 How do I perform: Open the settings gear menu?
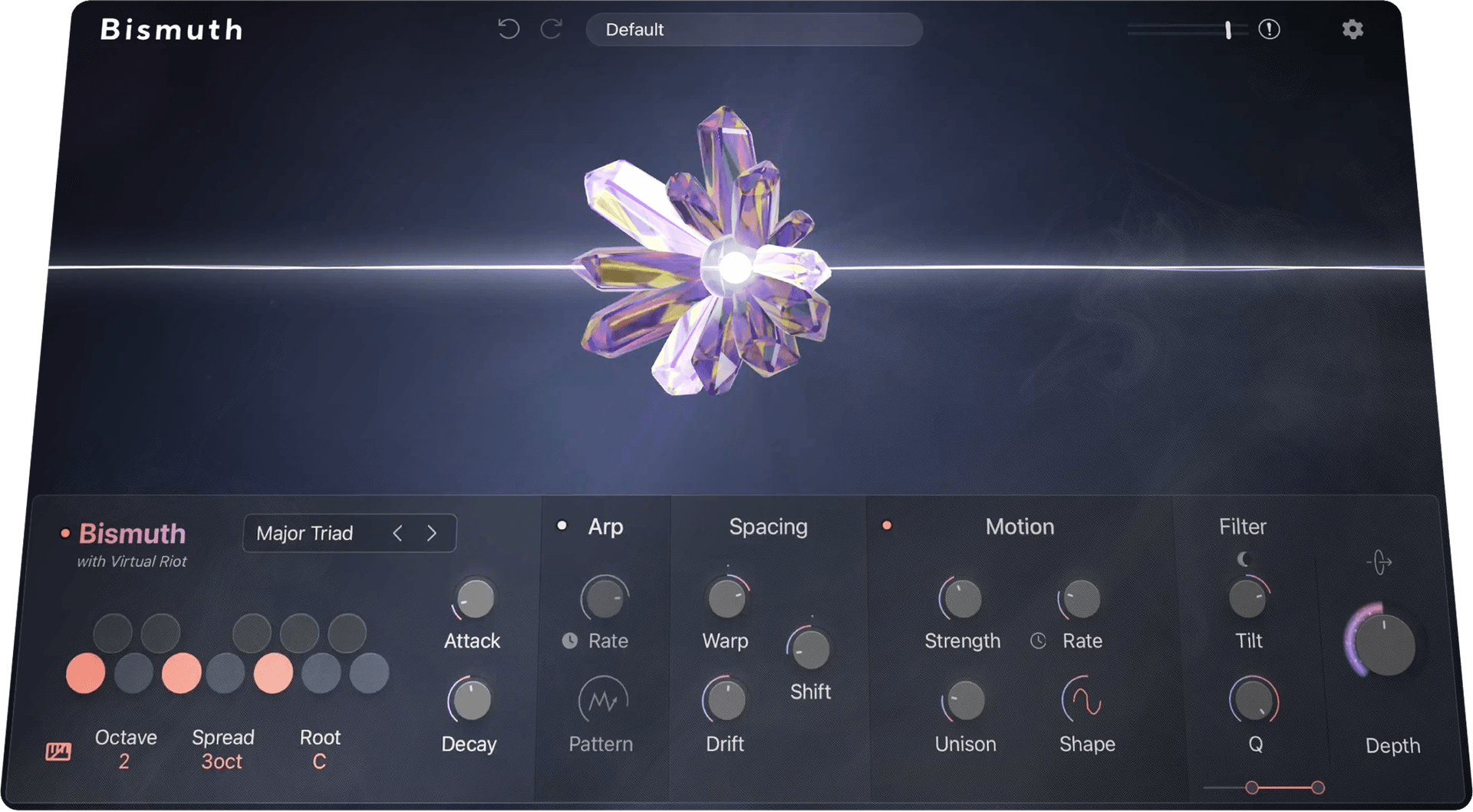point(1353,29)
